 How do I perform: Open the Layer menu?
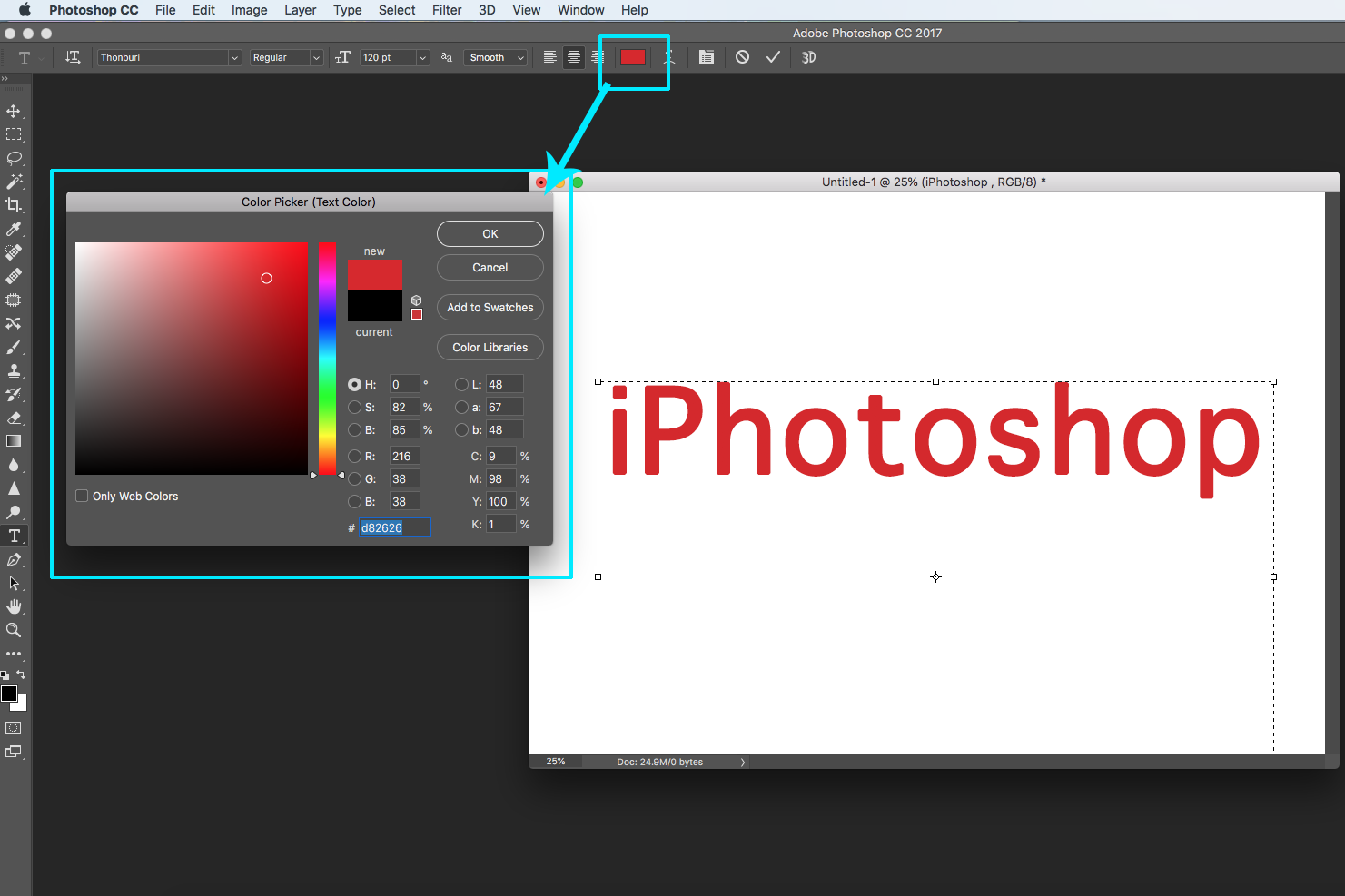coord(300,10)
